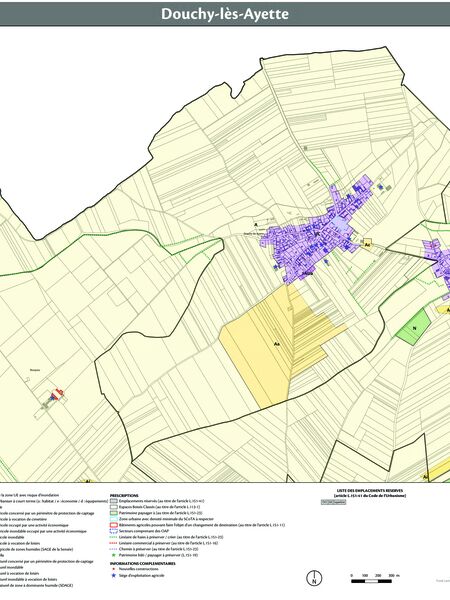Click the north arrow compass symbol
This screenshot has width=450, height=600.
pyautogui.click(x=314, y=578)
